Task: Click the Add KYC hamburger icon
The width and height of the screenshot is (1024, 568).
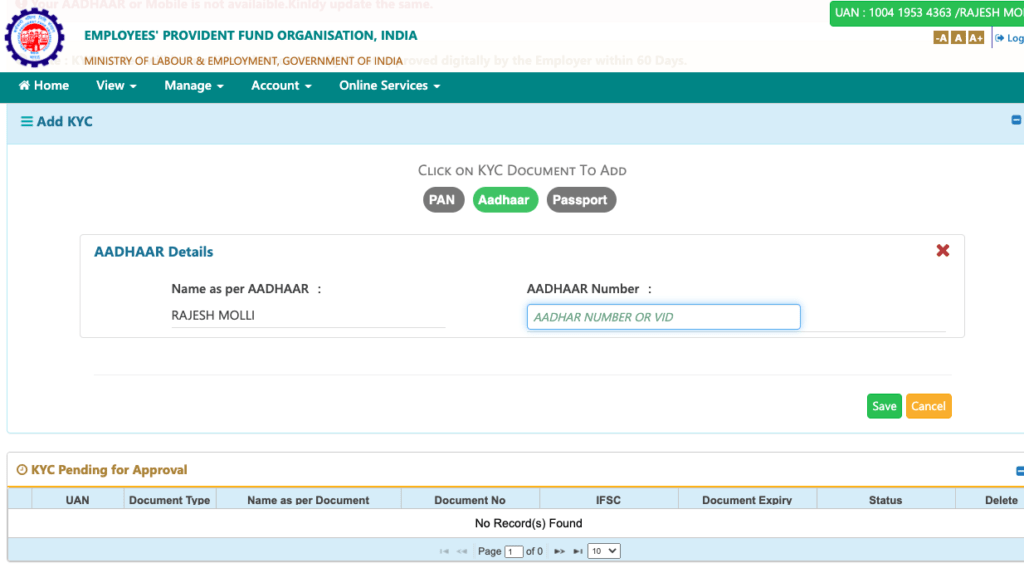Action: [x=26, y=121]
